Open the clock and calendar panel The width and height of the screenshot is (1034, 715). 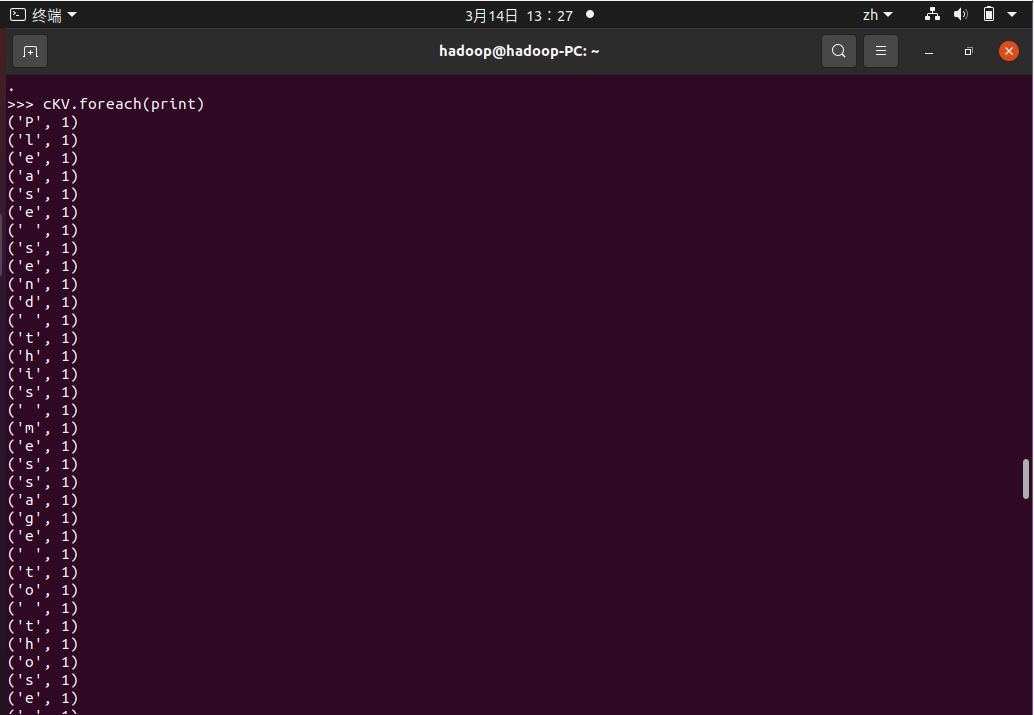tap(519, 15)
